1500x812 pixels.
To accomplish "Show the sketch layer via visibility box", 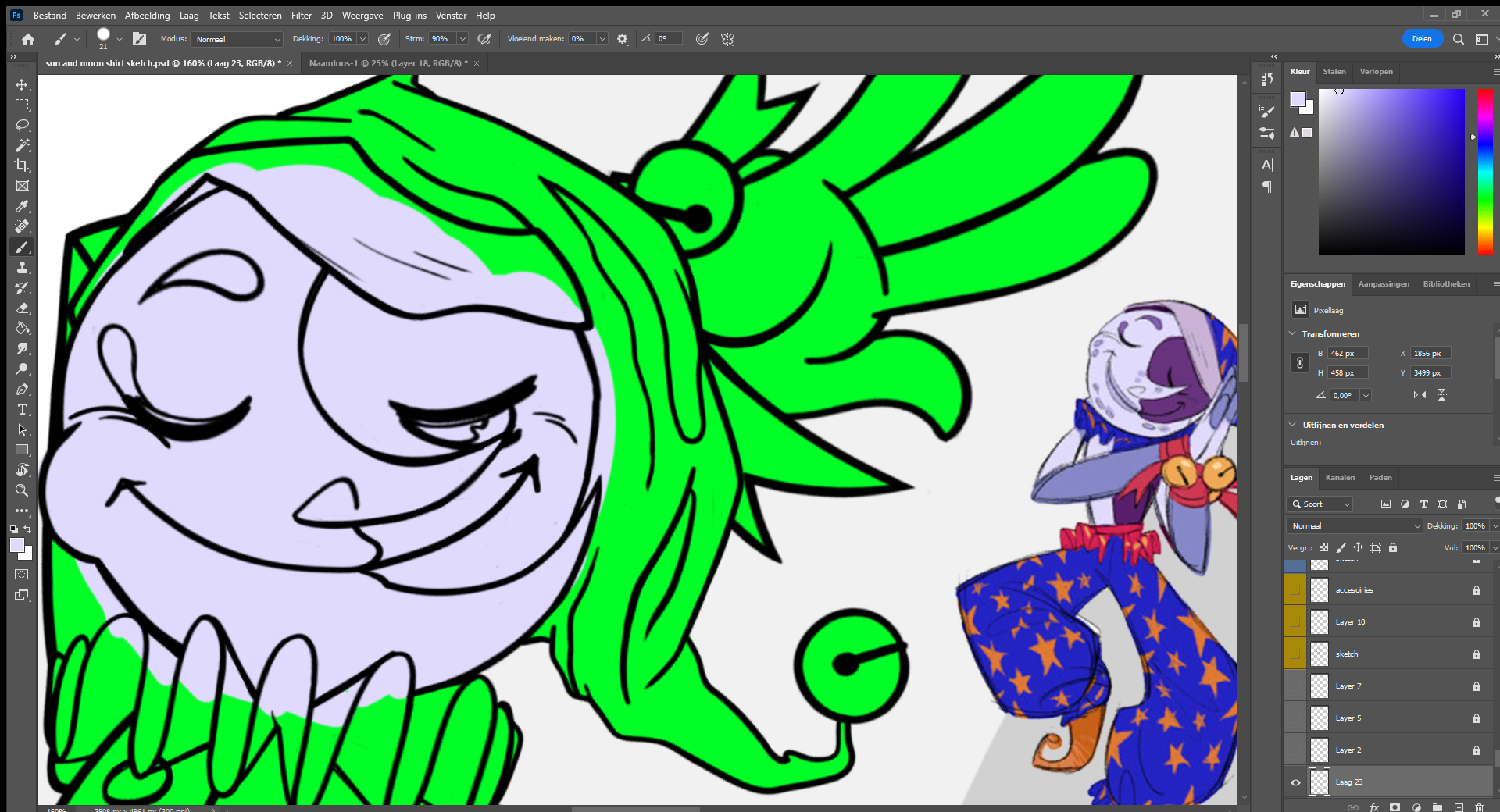I will (x=1295, y=654).
